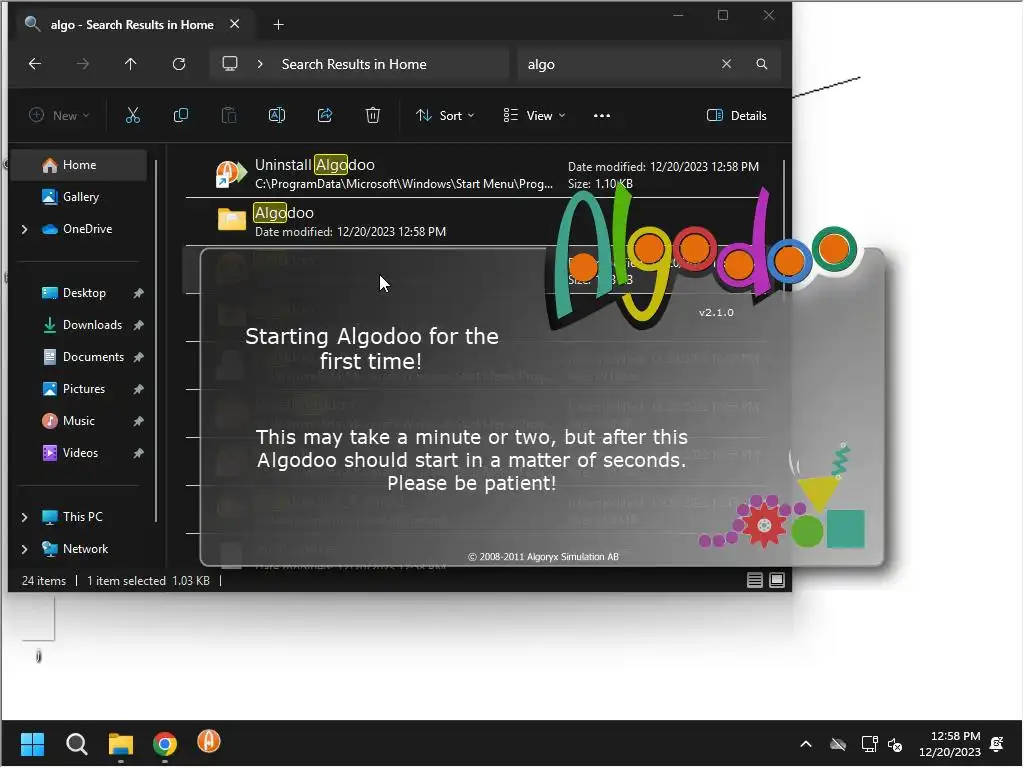Expand the Network tree node
The image size is (1024, 768).
point(24,549)
